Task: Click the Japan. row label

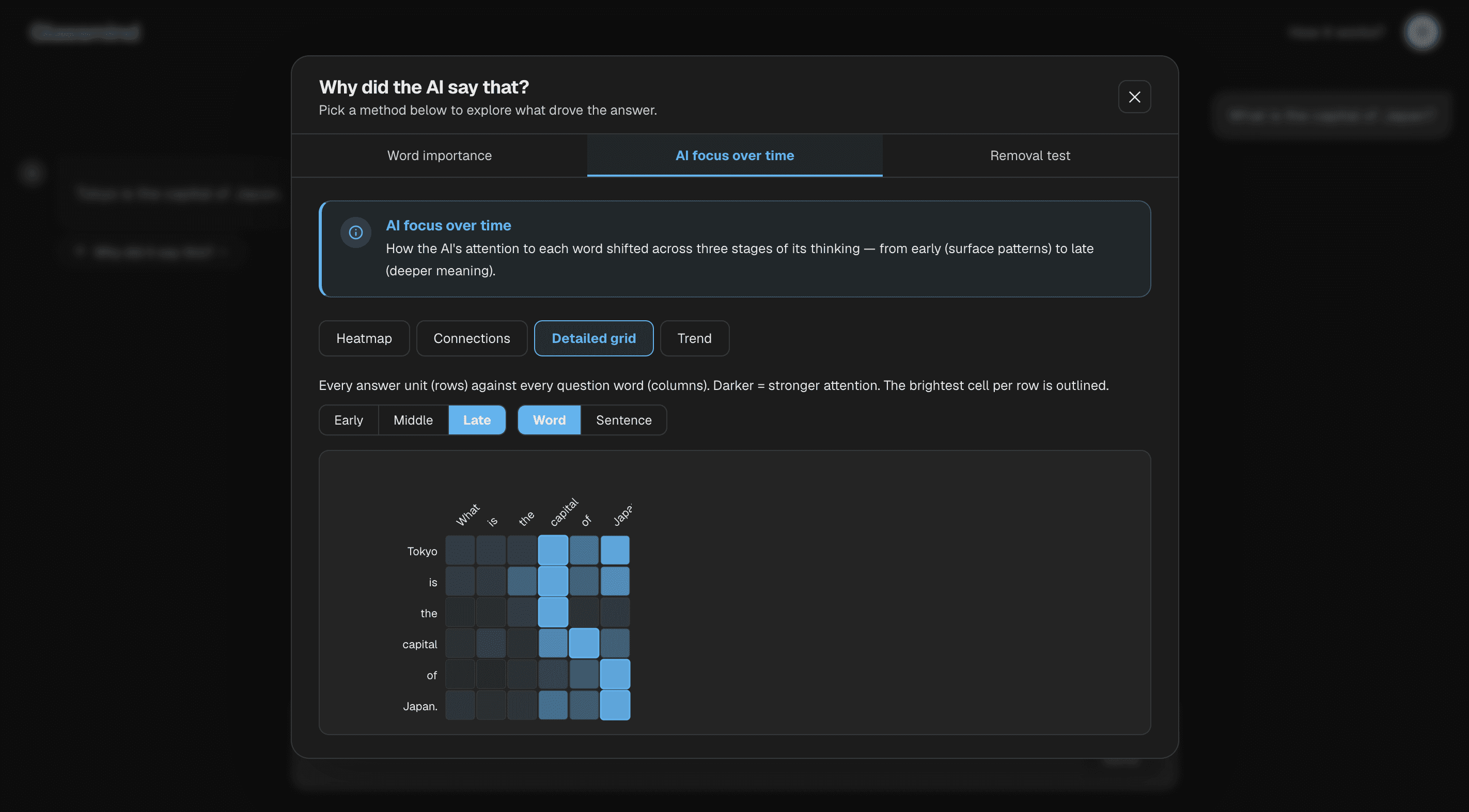Action: 420,706
